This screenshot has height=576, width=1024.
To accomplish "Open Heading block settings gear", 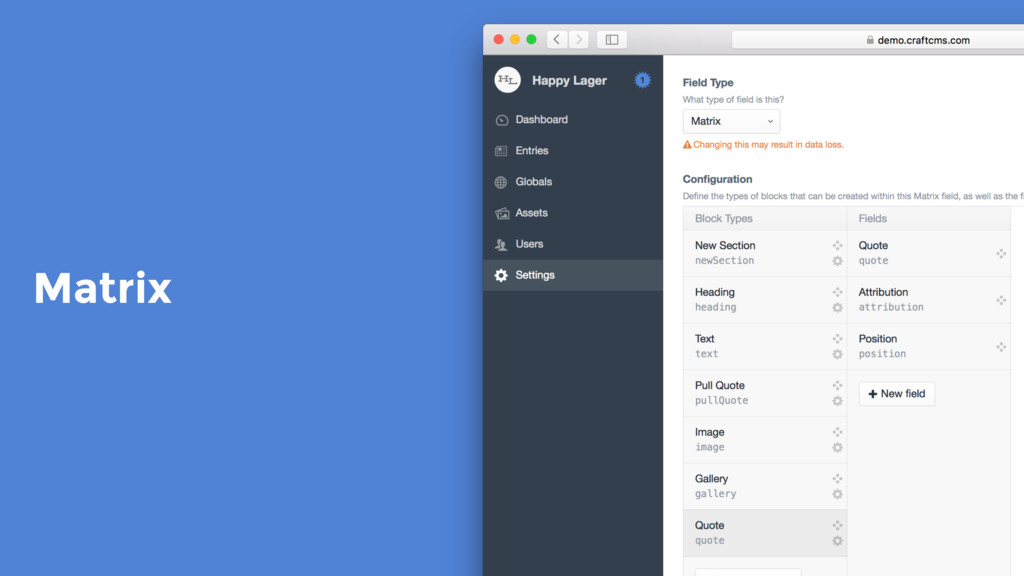I will [837, 308].
